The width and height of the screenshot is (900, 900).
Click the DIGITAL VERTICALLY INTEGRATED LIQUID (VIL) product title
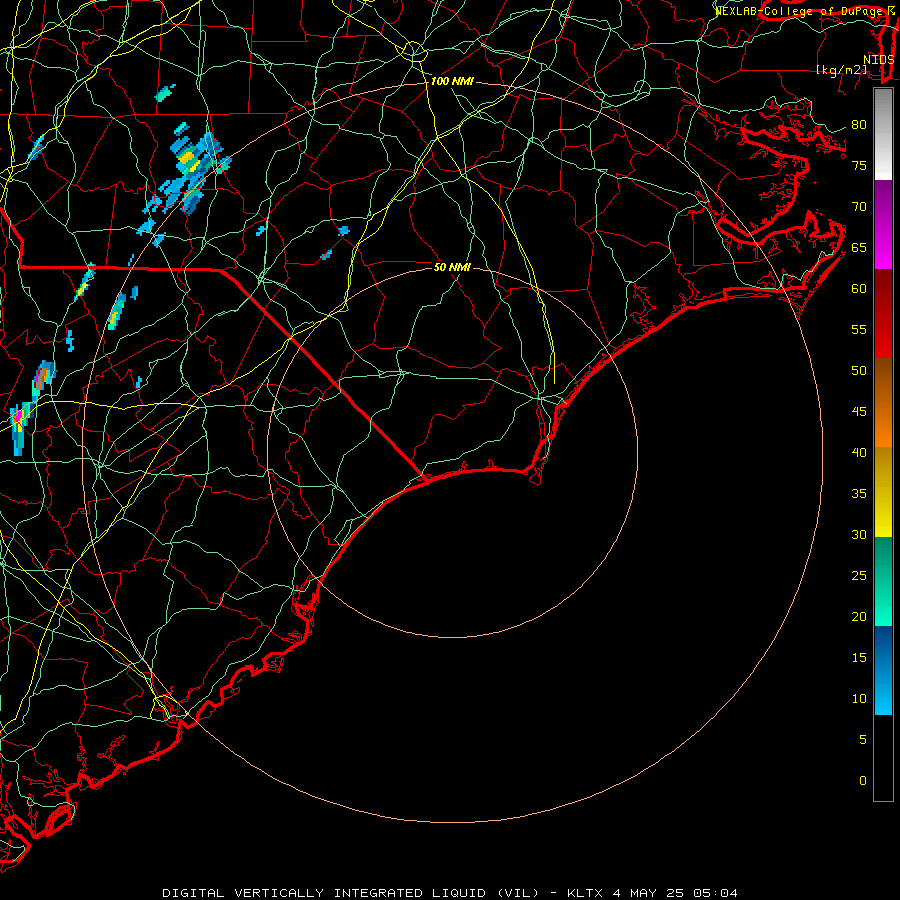(351, 893)
